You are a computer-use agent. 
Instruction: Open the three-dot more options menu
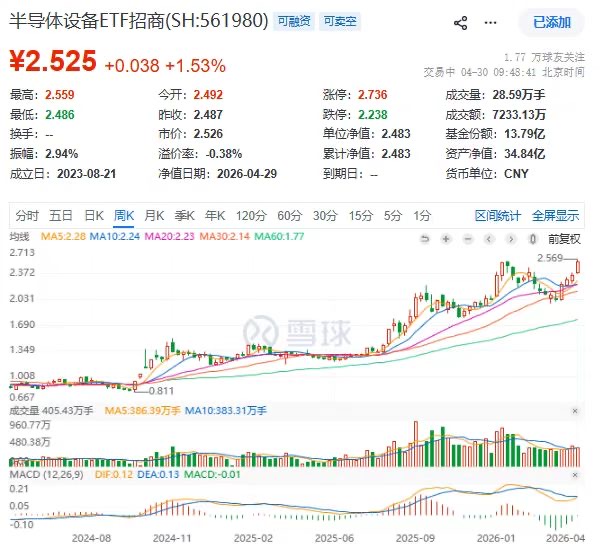click(x=490, y=23)
